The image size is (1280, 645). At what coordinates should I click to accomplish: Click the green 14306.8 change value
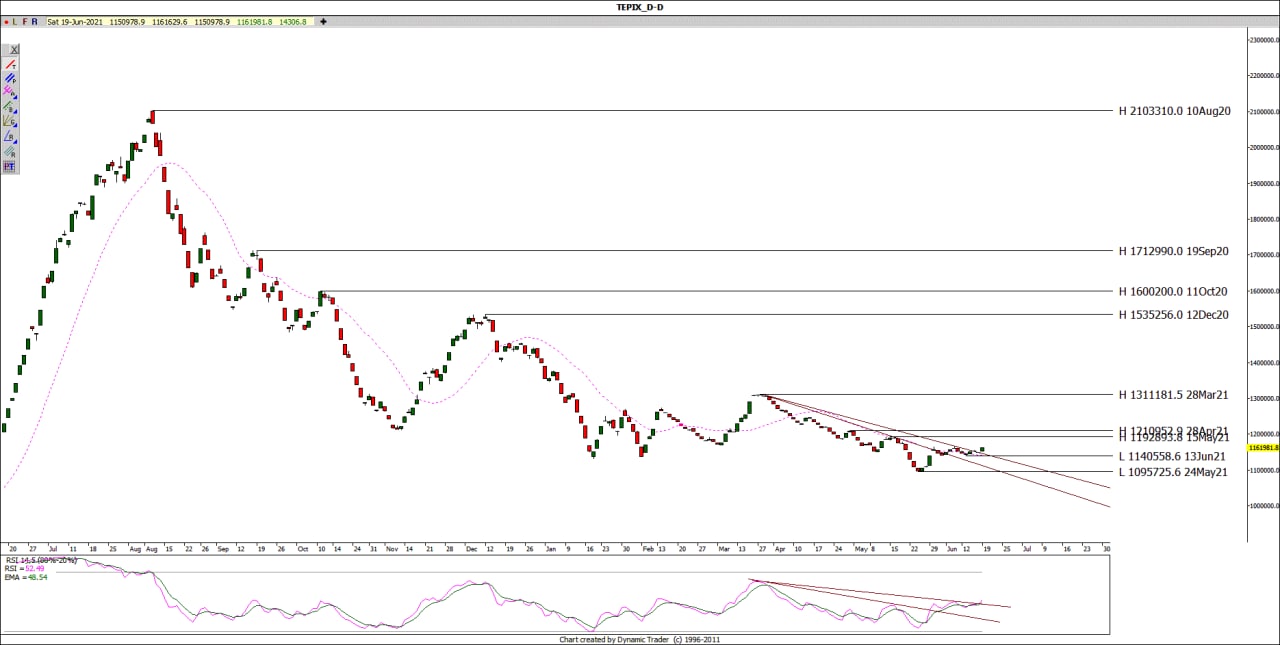tap(293, 21)
